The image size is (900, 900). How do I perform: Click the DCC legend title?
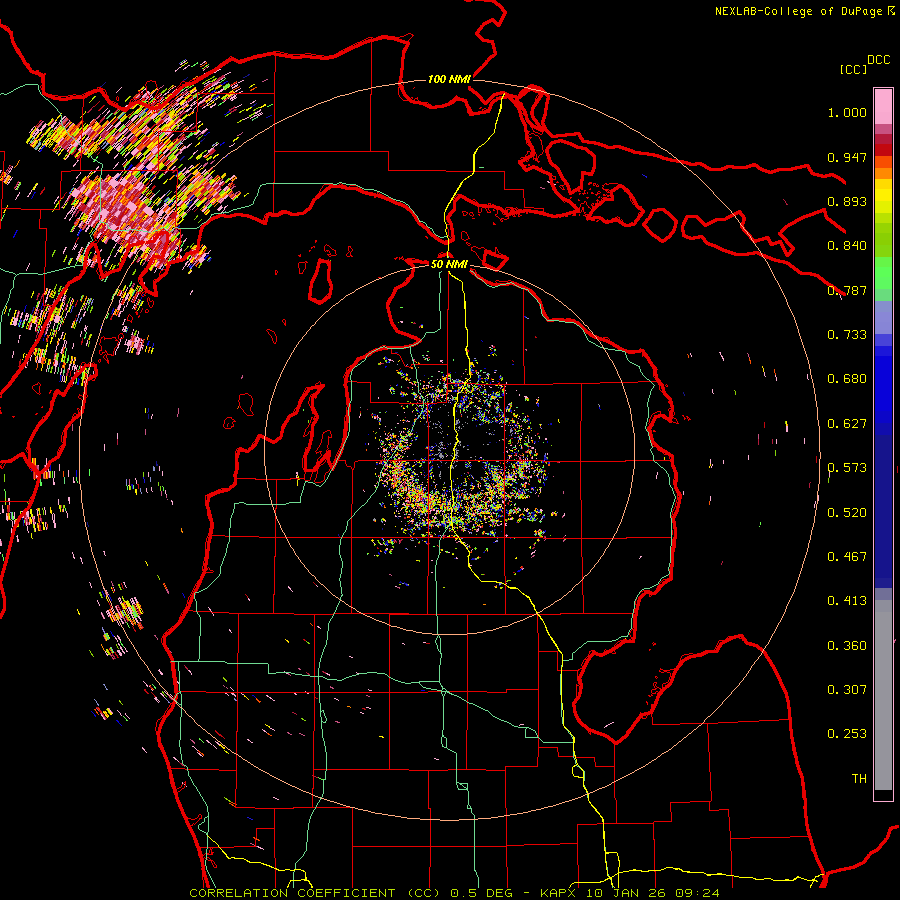coord(878,60)
